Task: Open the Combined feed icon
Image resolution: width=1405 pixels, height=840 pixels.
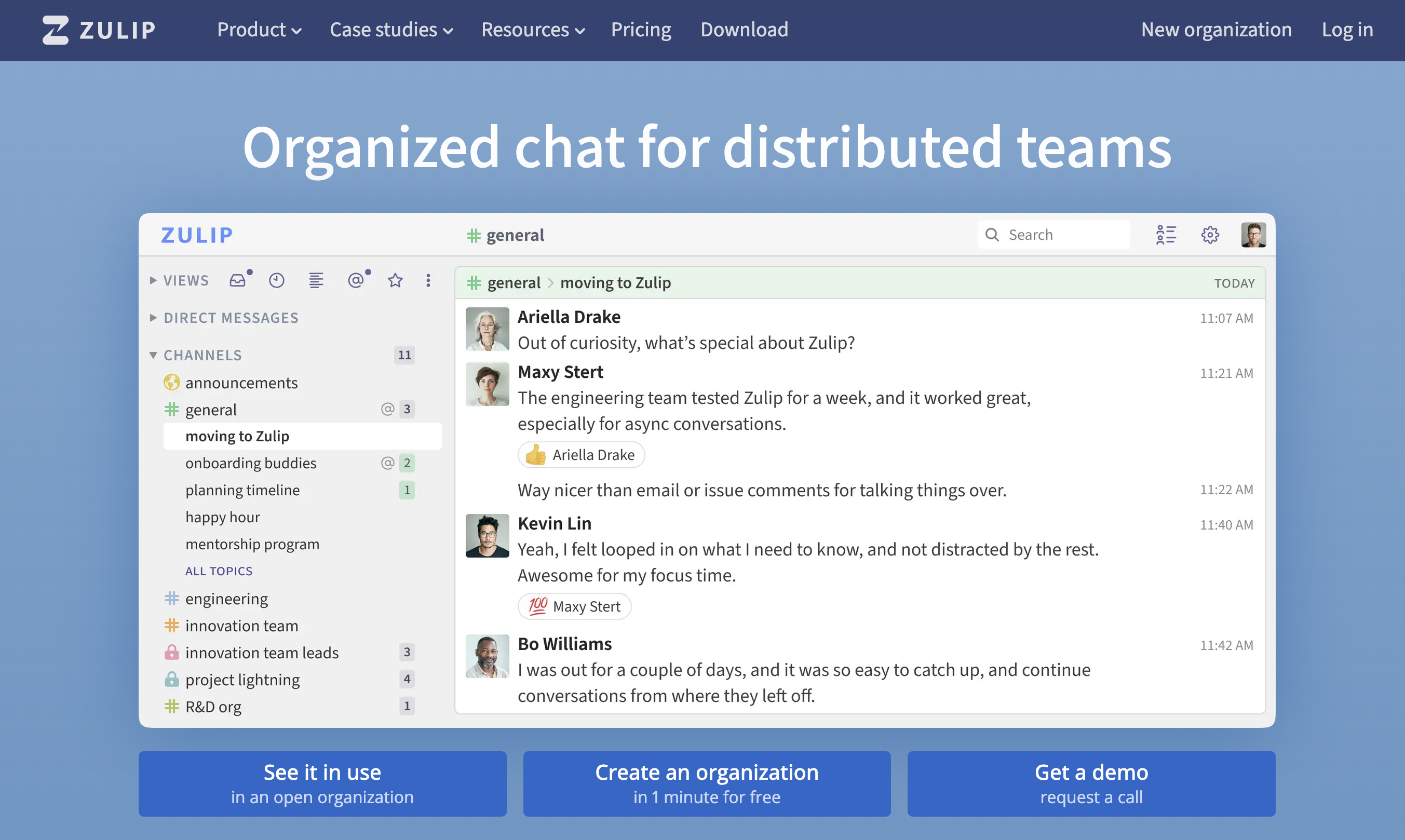Action: [316, 280]
